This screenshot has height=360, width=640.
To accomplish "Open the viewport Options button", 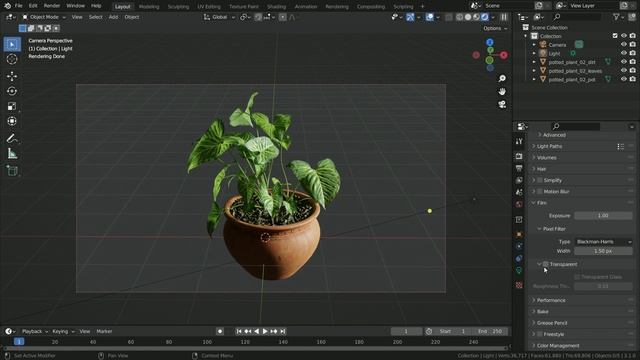I will coord(495,28).
